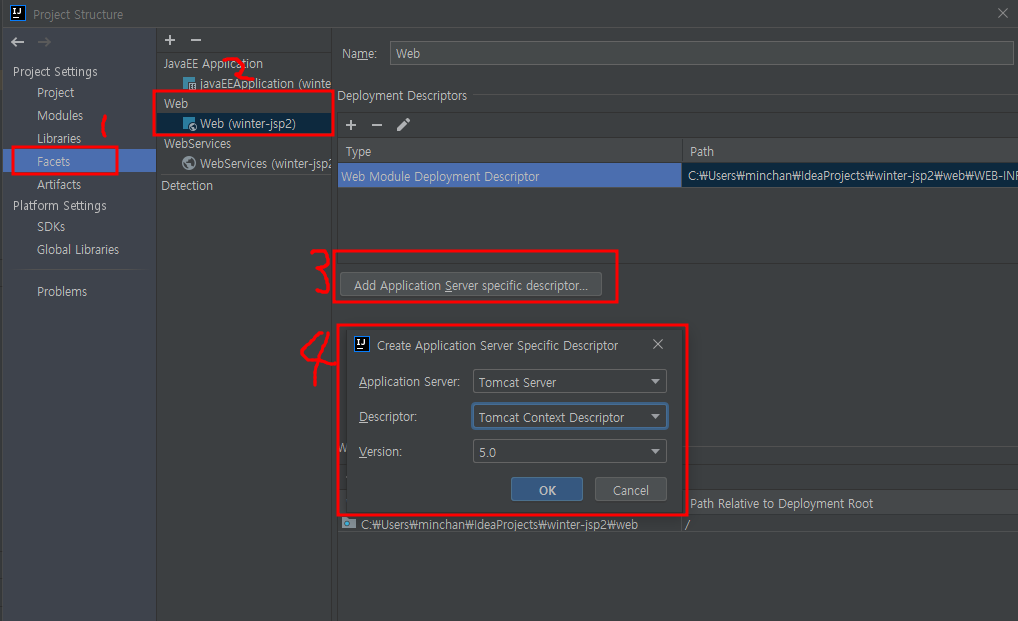Click the '/' relative path cell
This screenshot has height=621, width=1018.
(850, 524)
